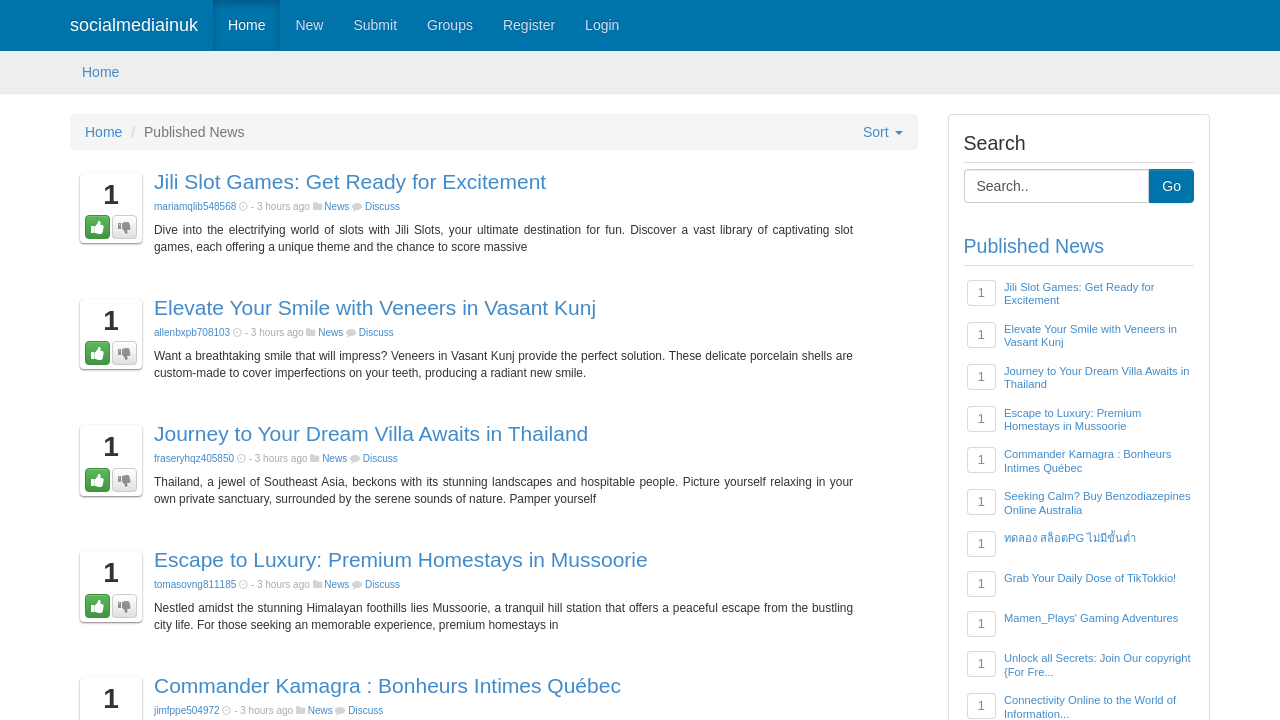This screenshot has height=720, width=1280.
Task: Open sidebar link Escape to Luxury Homestays
Action: (1072, 419)
